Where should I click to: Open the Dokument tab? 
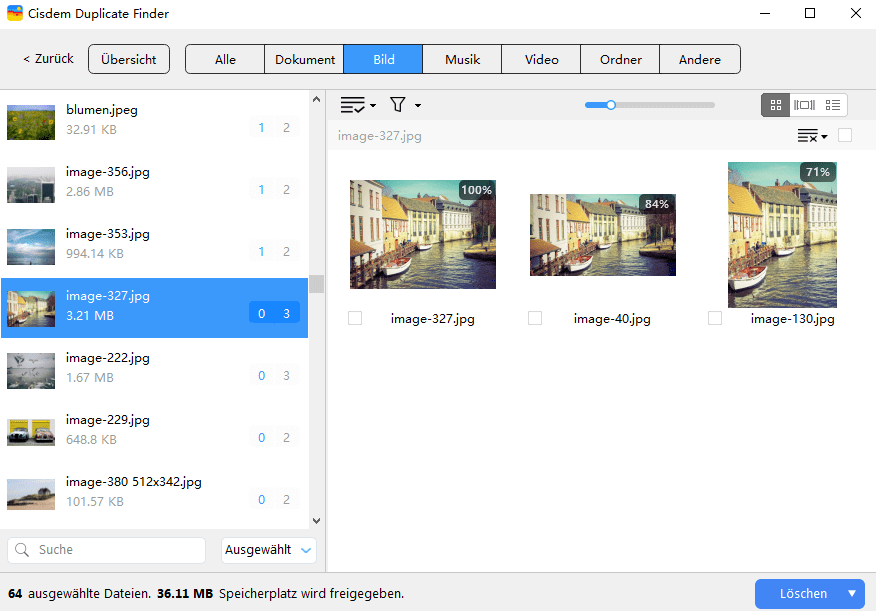click(304, 59)
